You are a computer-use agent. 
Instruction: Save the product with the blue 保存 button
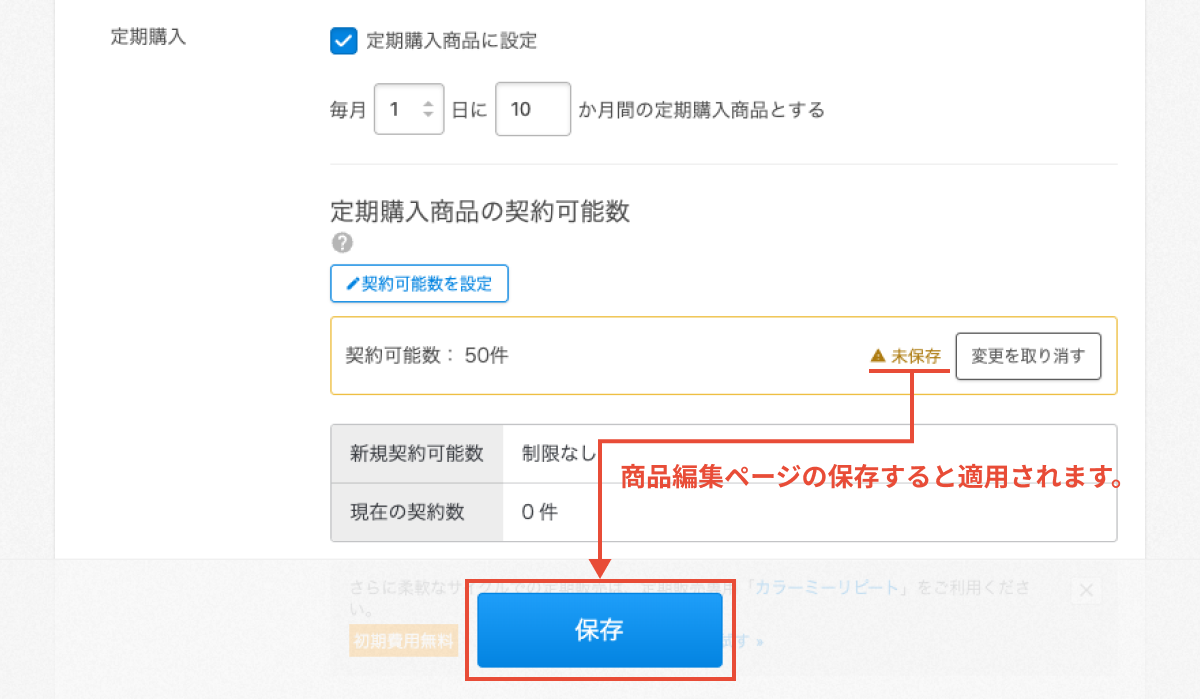[x=600, y=632]
